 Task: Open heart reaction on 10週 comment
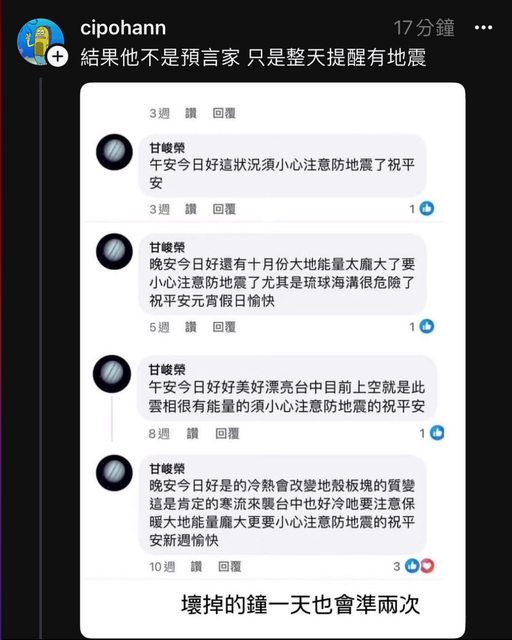pyautogui.click(x=427, y=566)
